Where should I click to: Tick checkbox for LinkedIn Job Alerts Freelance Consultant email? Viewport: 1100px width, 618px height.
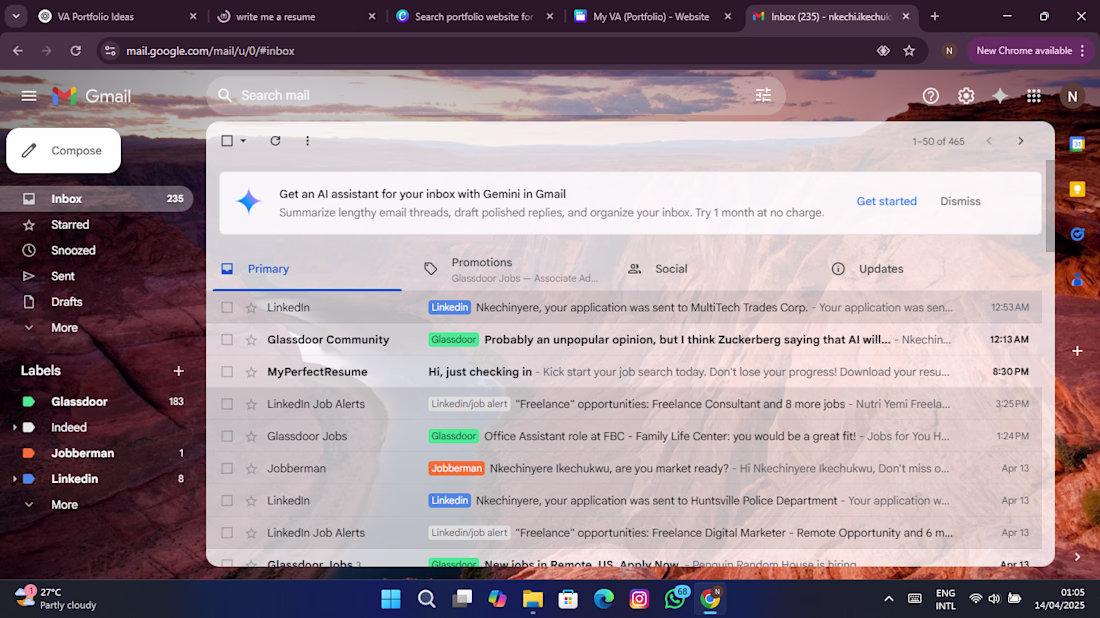pos(227,404)
